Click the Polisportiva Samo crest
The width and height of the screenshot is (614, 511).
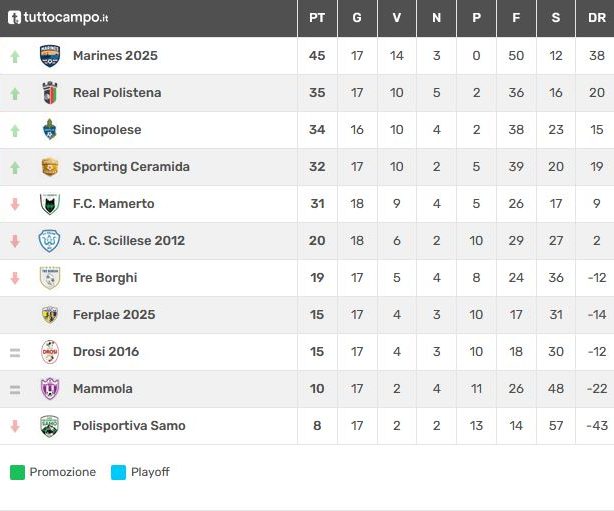click(x=49, y=426)
